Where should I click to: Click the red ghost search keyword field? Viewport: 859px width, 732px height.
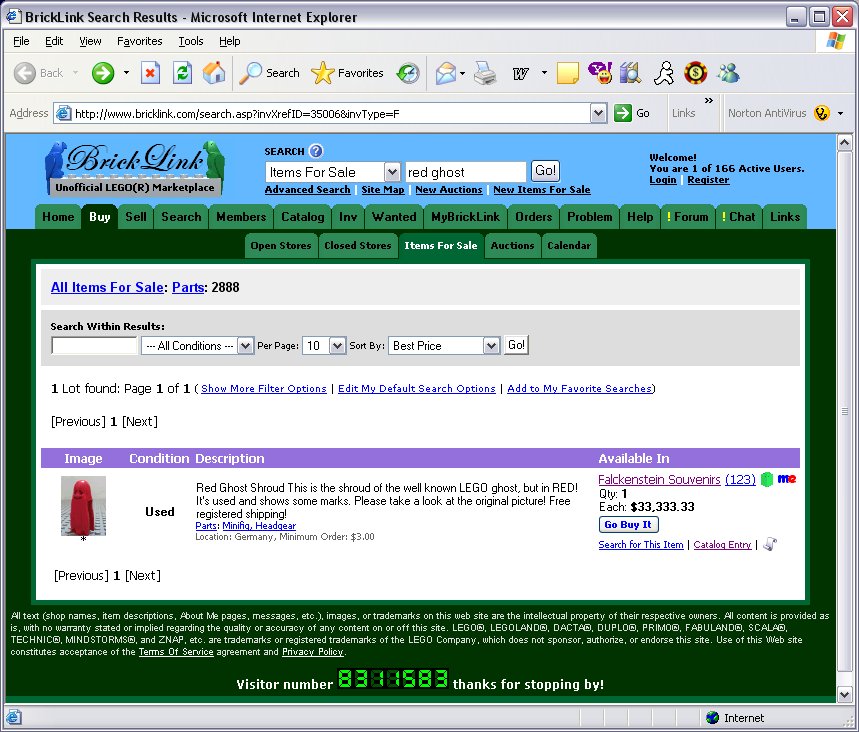pos(465,172)
